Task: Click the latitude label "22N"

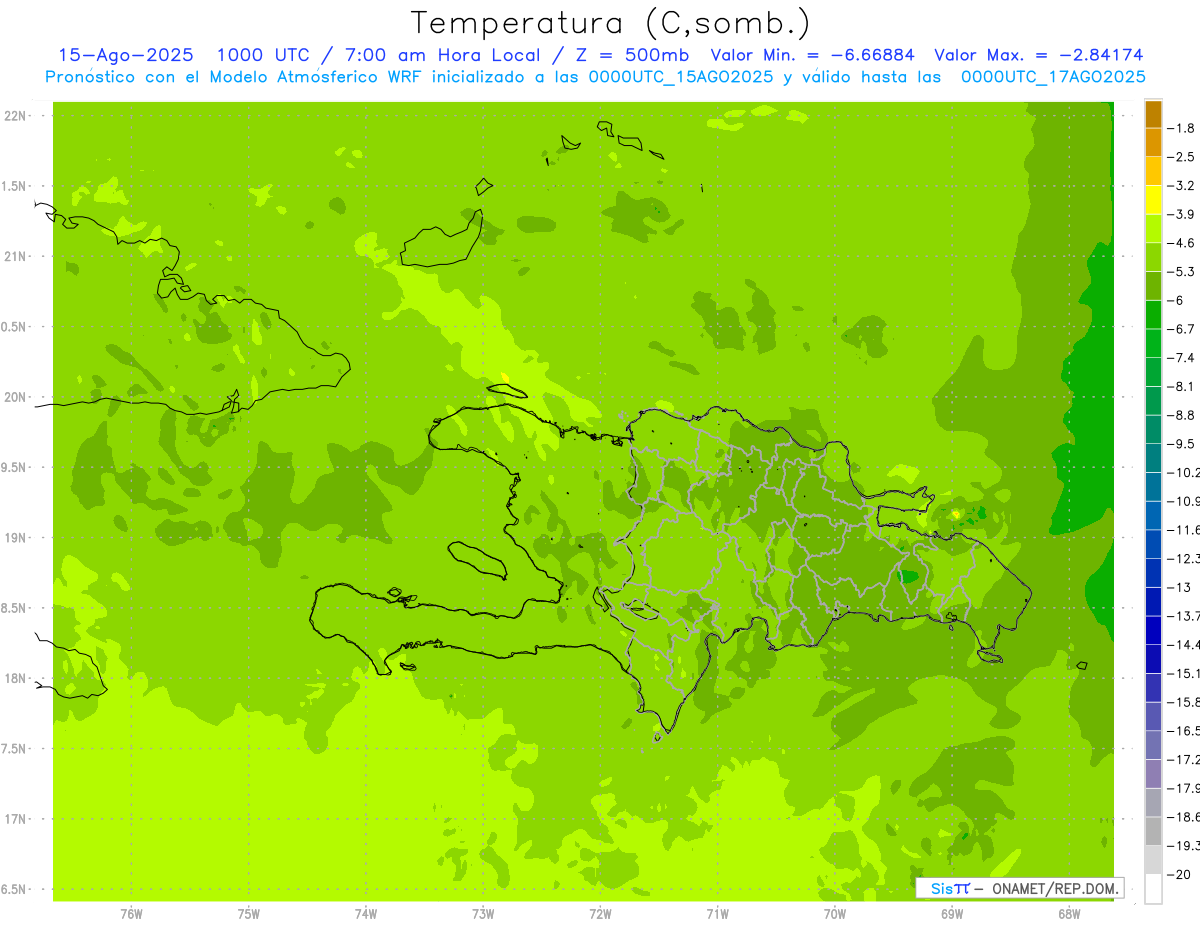Action: pyautogui.click(x=16, y=116)
